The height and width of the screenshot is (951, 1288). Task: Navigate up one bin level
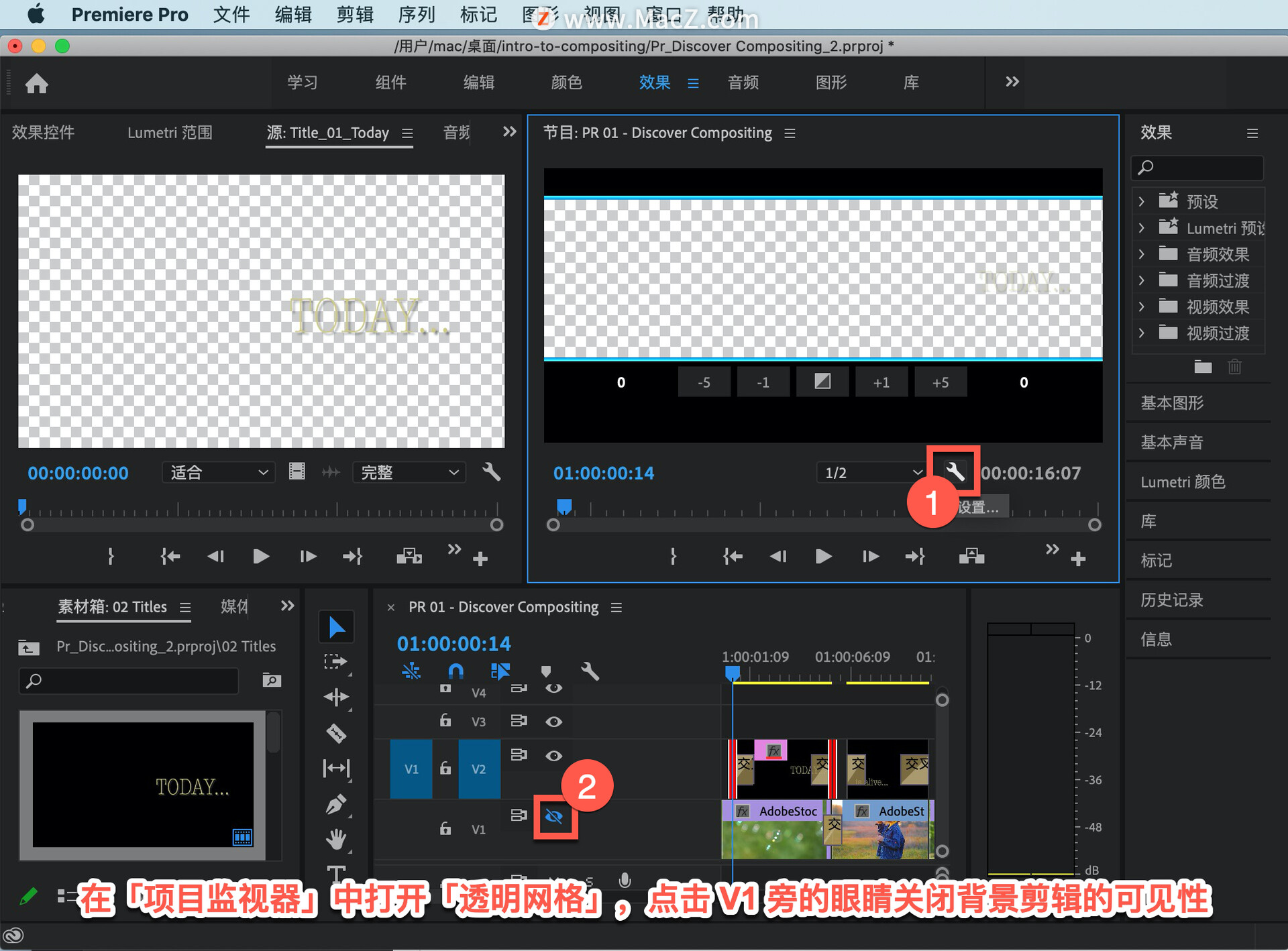(x=28, y=647)
